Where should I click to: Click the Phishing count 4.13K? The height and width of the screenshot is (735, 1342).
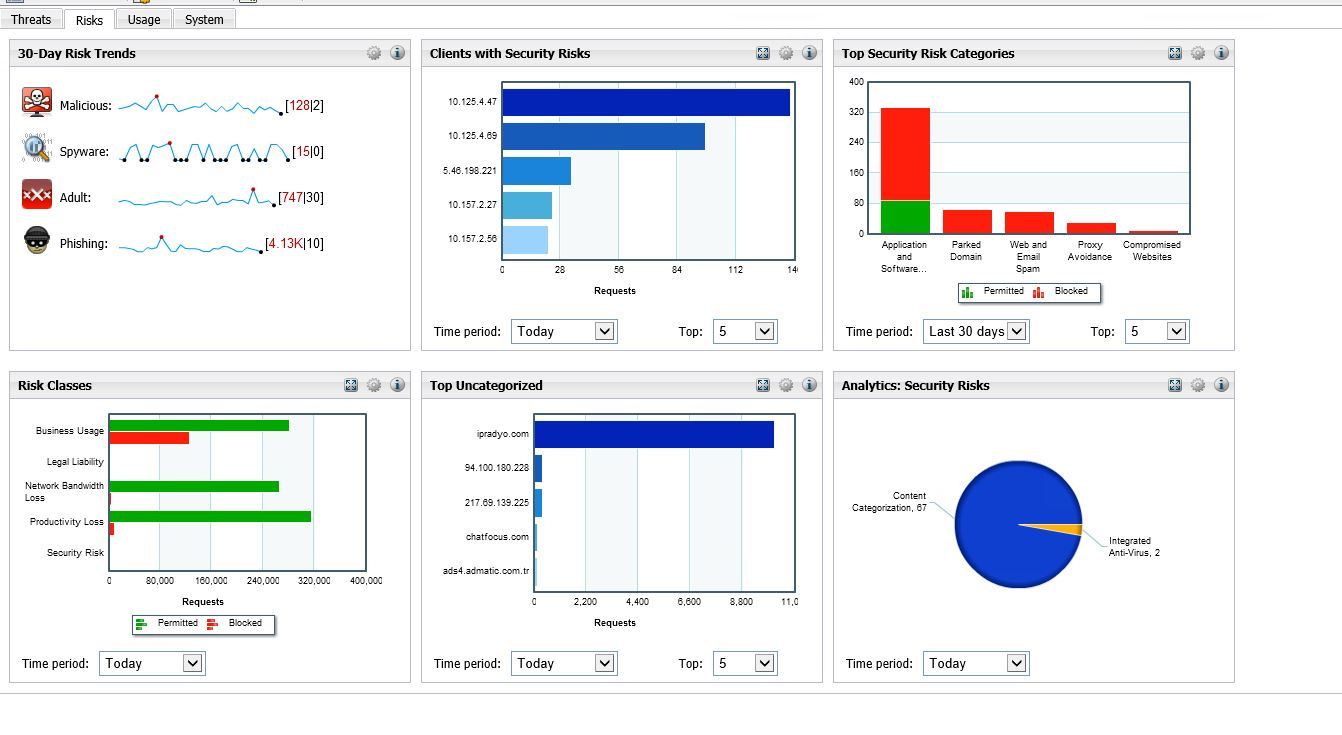285,243
